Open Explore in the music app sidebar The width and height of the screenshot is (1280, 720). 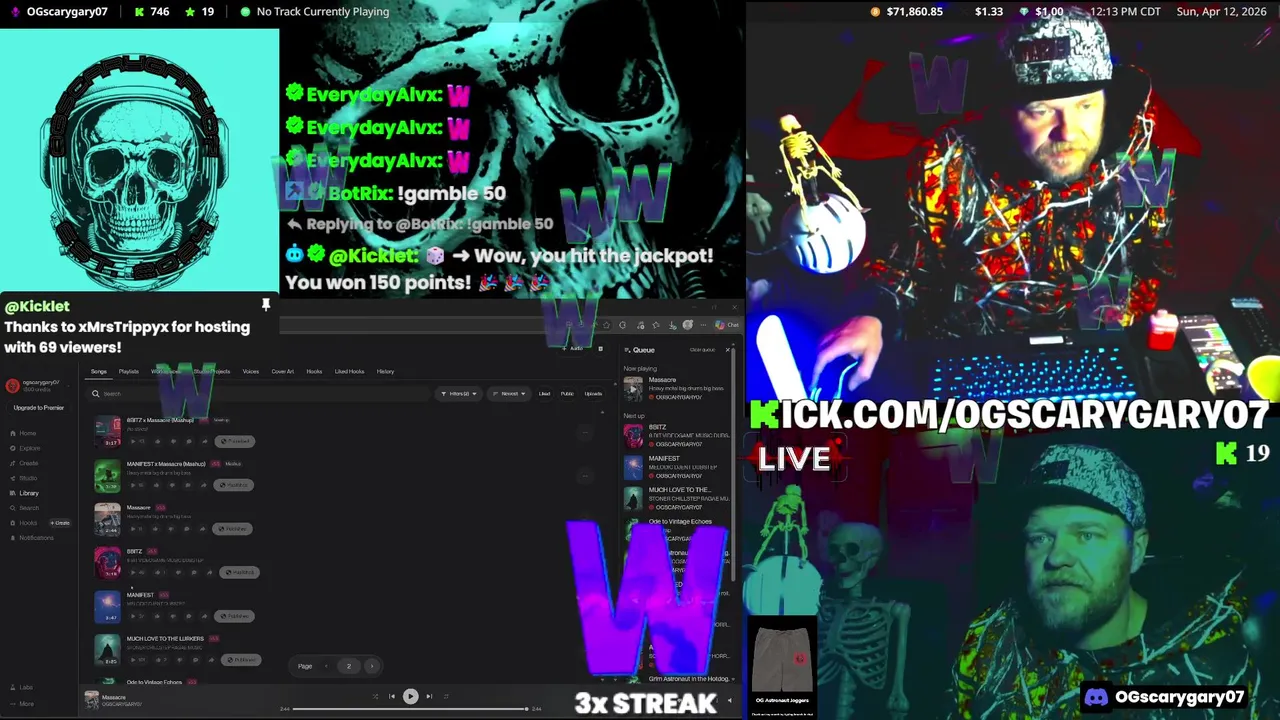(x=25, y=448)
